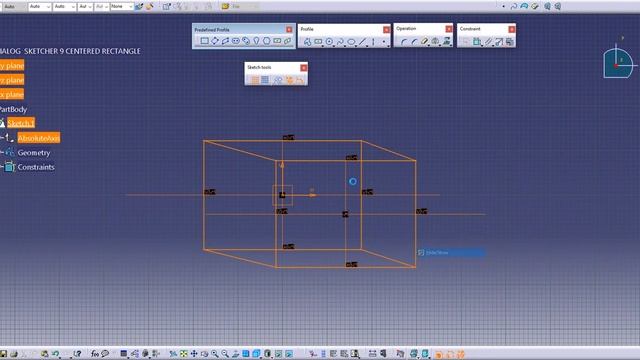Screen dimensions: 640x360
Task: Select the Cylindrical Elongated Hole tool
Action: click(246, 41)
